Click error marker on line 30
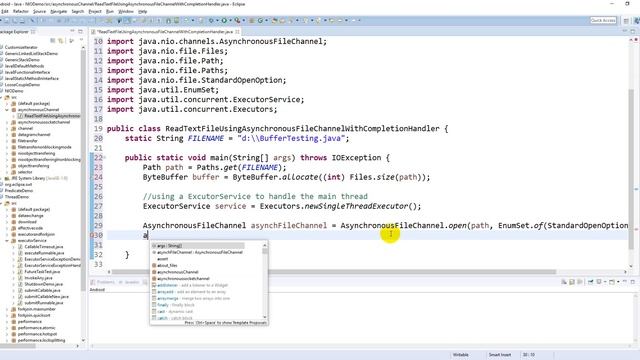Viewport: 640px width, 360px height. [92, 235]
